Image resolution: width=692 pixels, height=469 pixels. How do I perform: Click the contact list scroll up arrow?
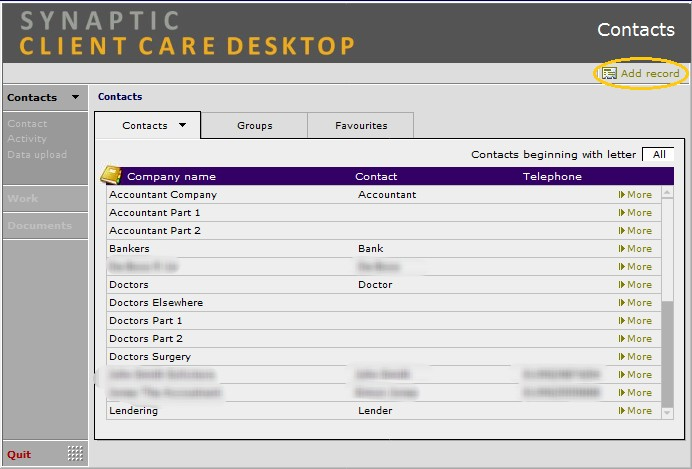667,192
